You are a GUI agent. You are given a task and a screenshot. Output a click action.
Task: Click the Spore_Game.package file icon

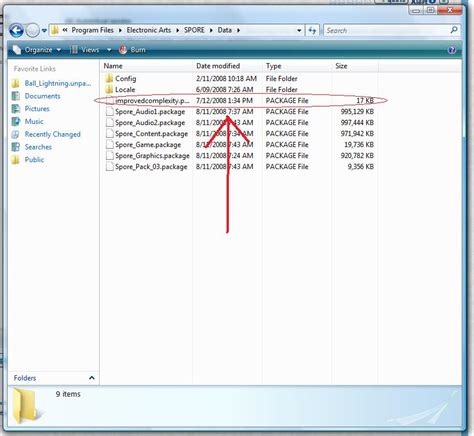pos(109,145)
